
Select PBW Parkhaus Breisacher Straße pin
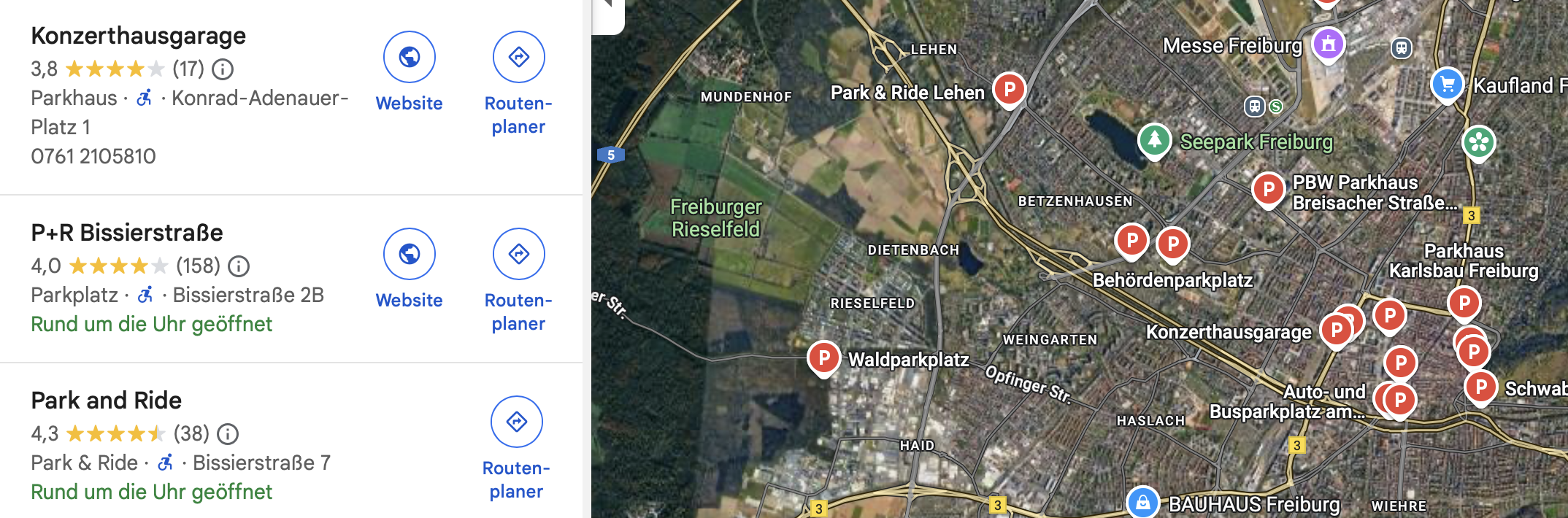tap(1269, 190)
